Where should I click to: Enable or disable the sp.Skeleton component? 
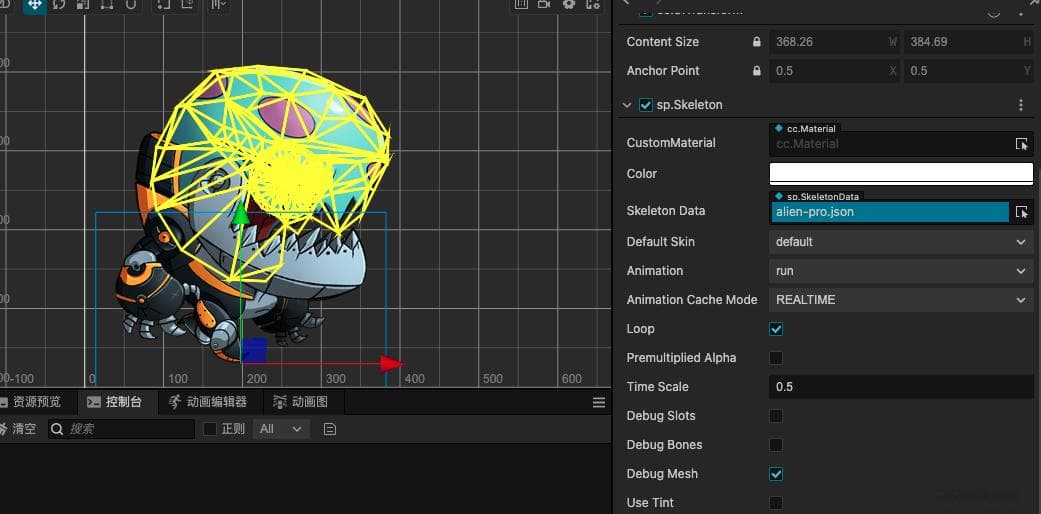click(645, 105)
